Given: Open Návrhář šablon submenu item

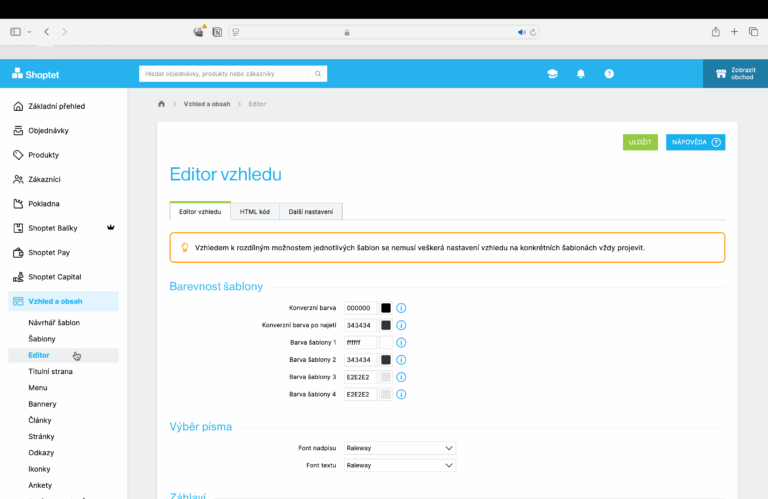Looking at the screenshot, I should click(54, 323).
